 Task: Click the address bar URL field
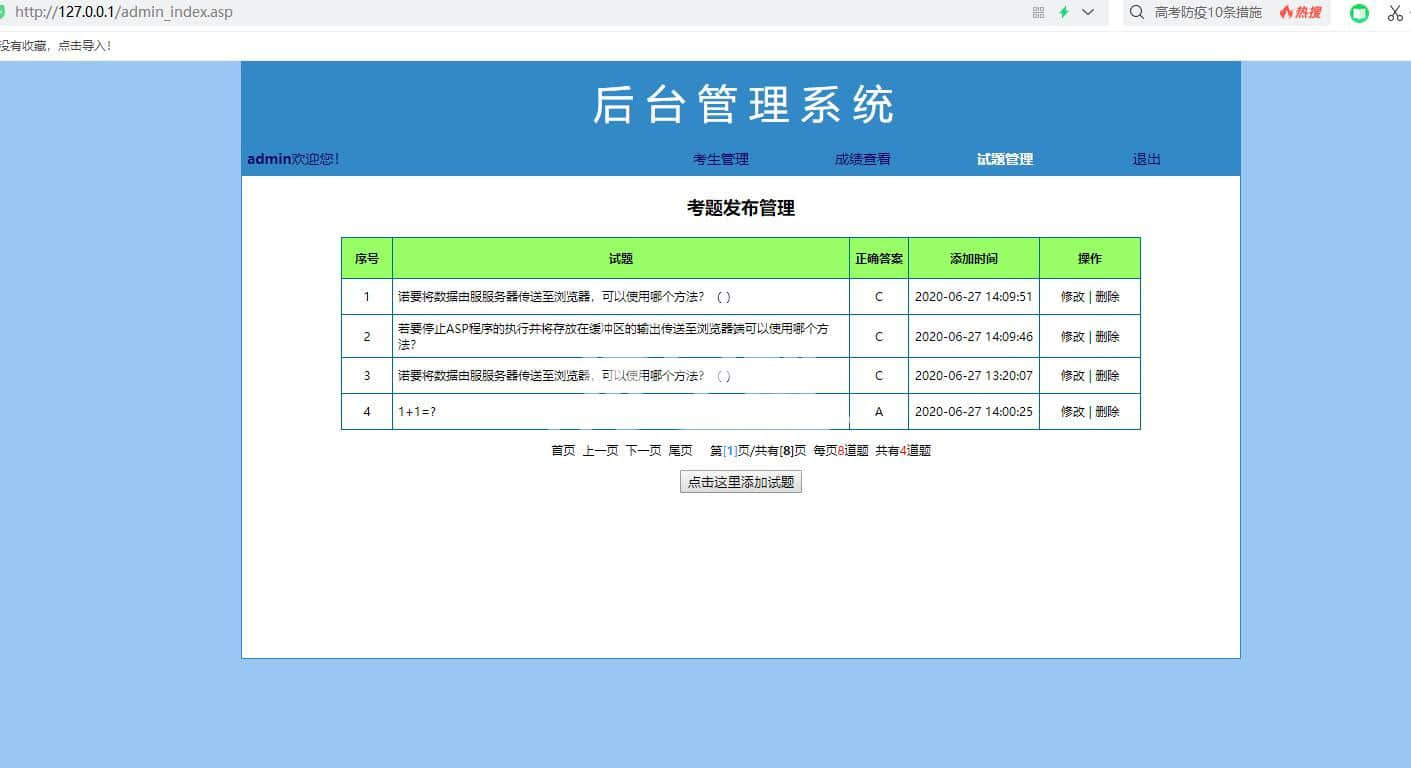click(x=500, y=13)
